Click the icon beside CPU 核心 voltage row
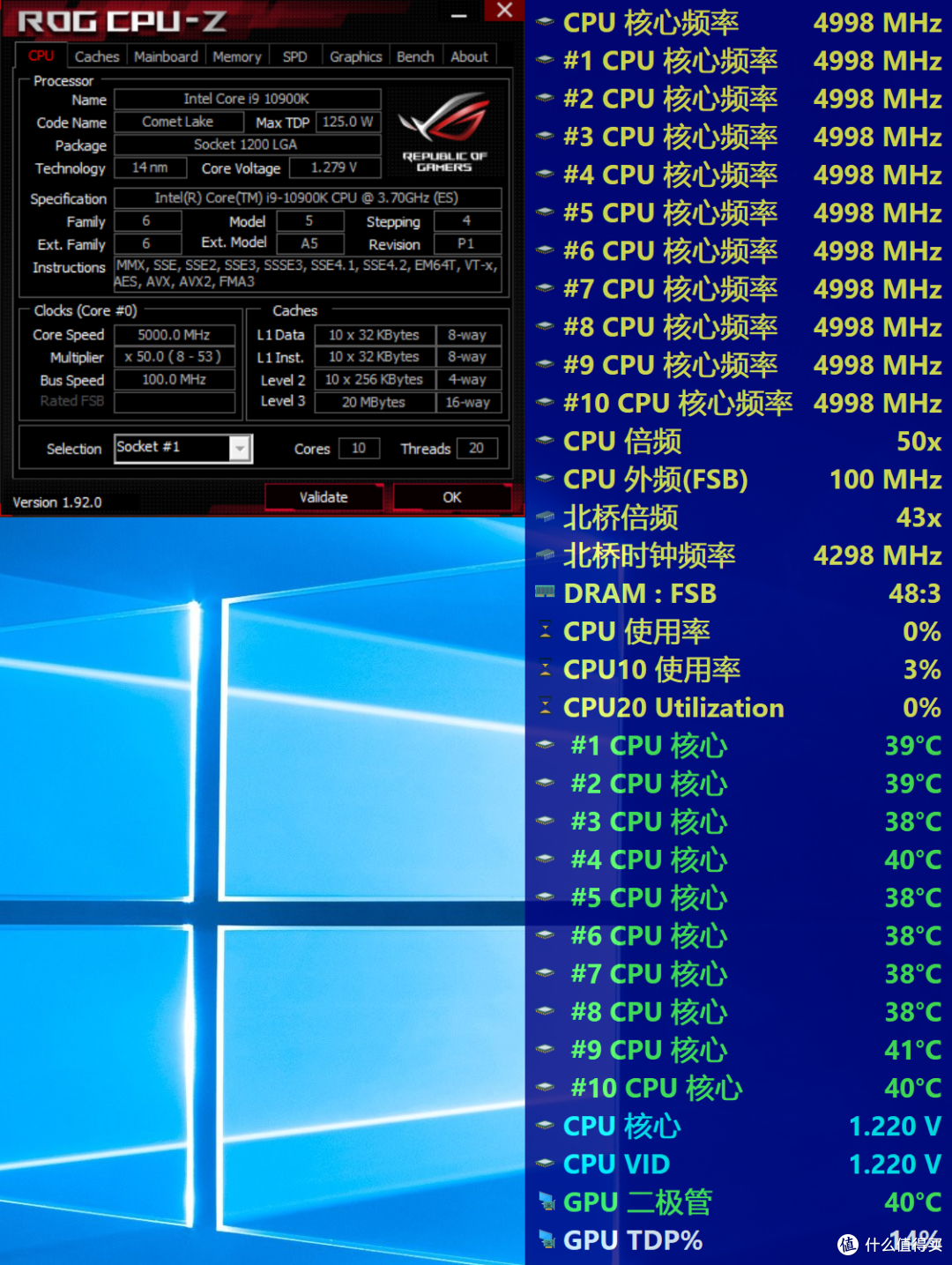The image size is (952, 1265). coord(545,1125)
